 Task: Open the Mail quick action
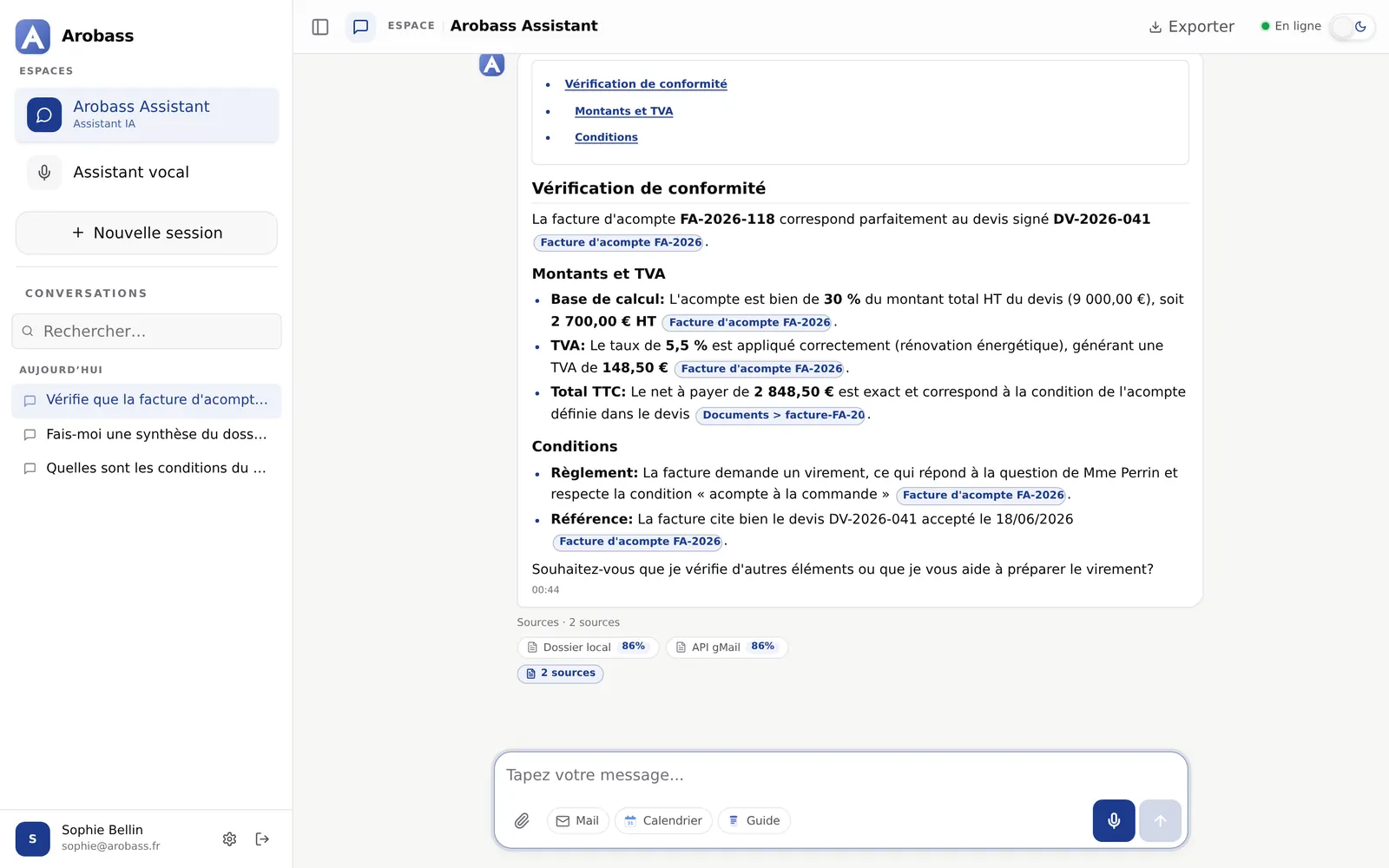[578, 820]
